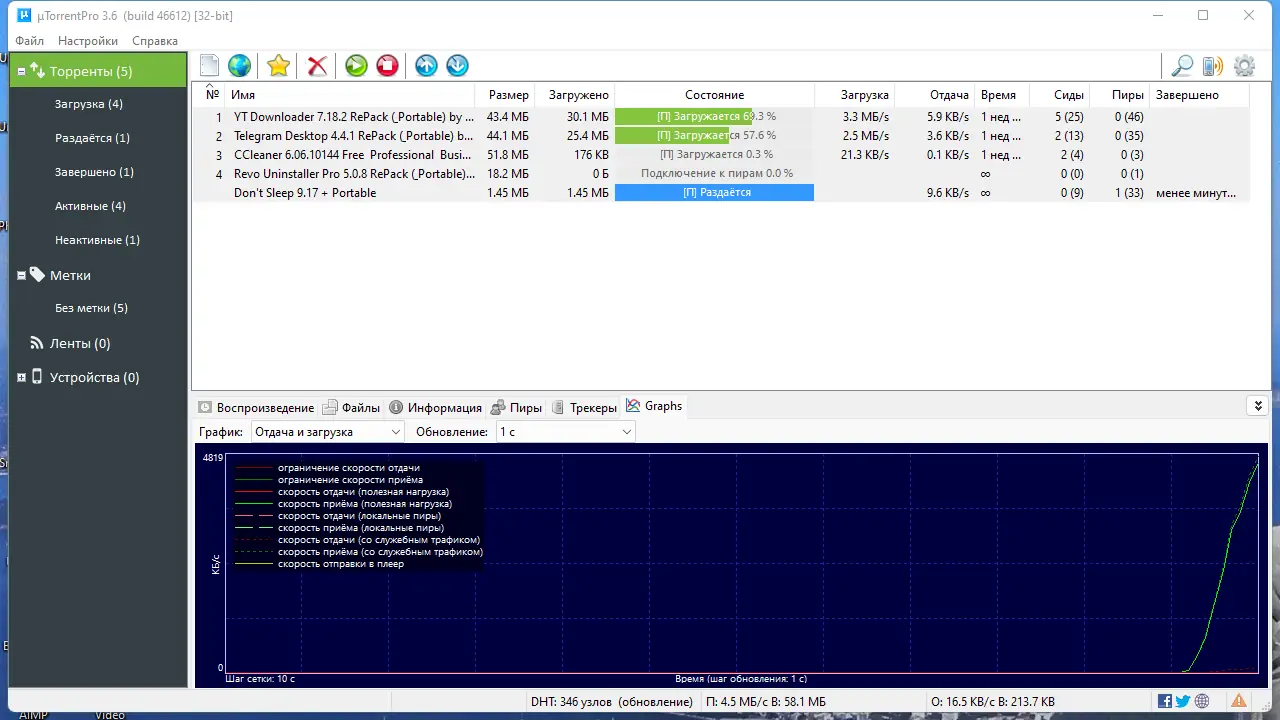Select Торренты (5) in sidebar
The height and width of the screenshot is (720, 1280).
coord(98,71)
